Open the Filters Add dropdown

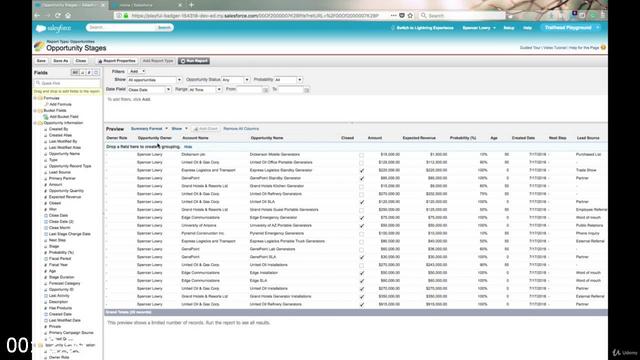click(137, 71)
